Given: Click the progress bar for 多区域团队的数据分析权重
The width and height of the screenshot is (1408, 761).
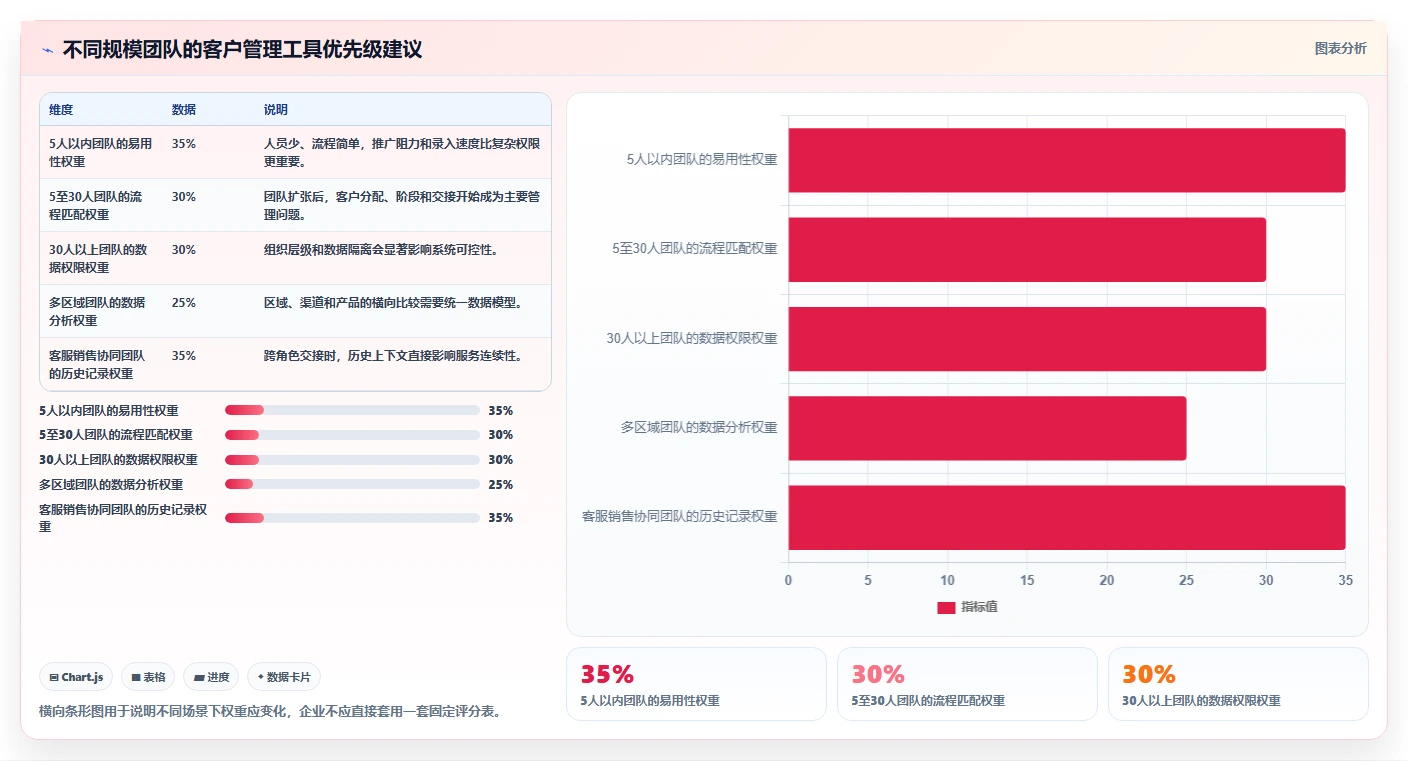Looking at the screenshot, I should (x=352, y=484).
